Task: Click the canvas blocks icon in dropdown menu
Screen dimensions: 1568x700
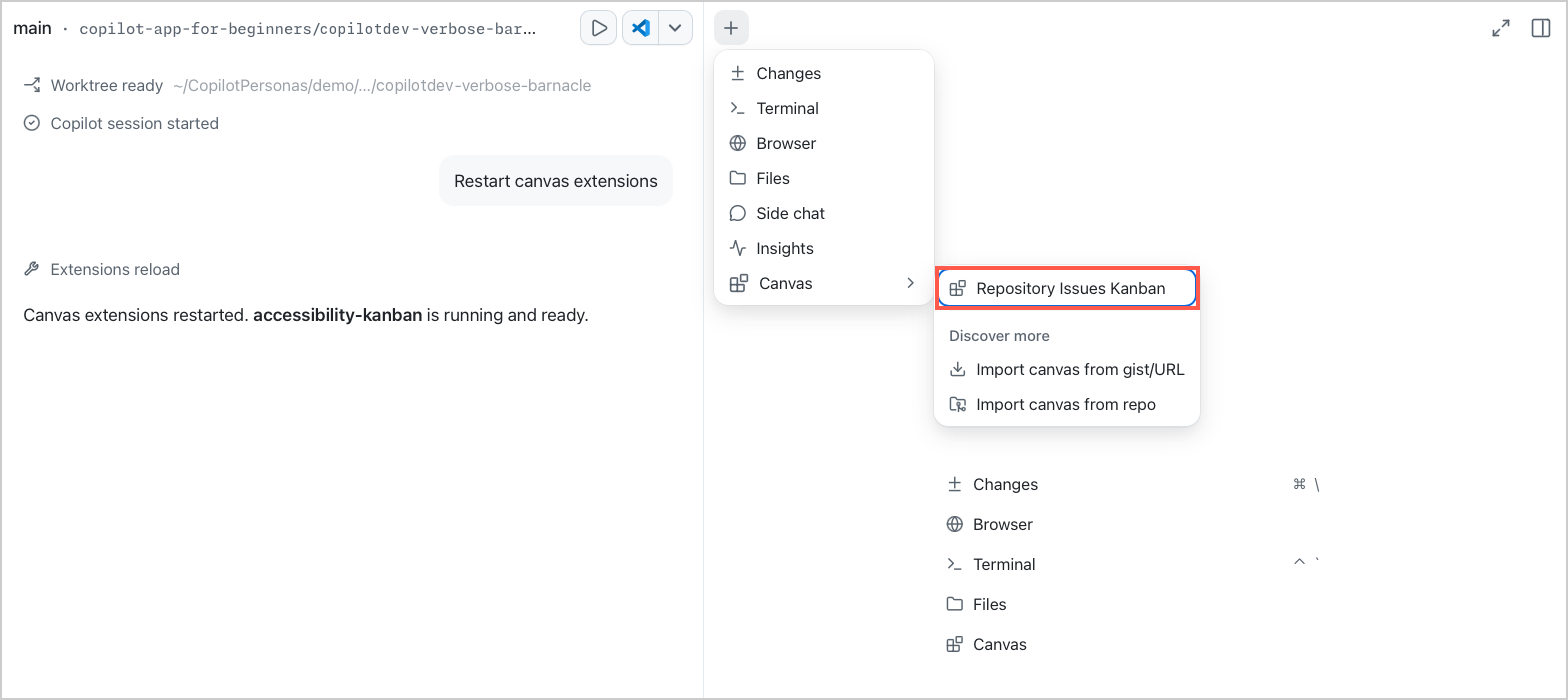Action: coord(739,283)
